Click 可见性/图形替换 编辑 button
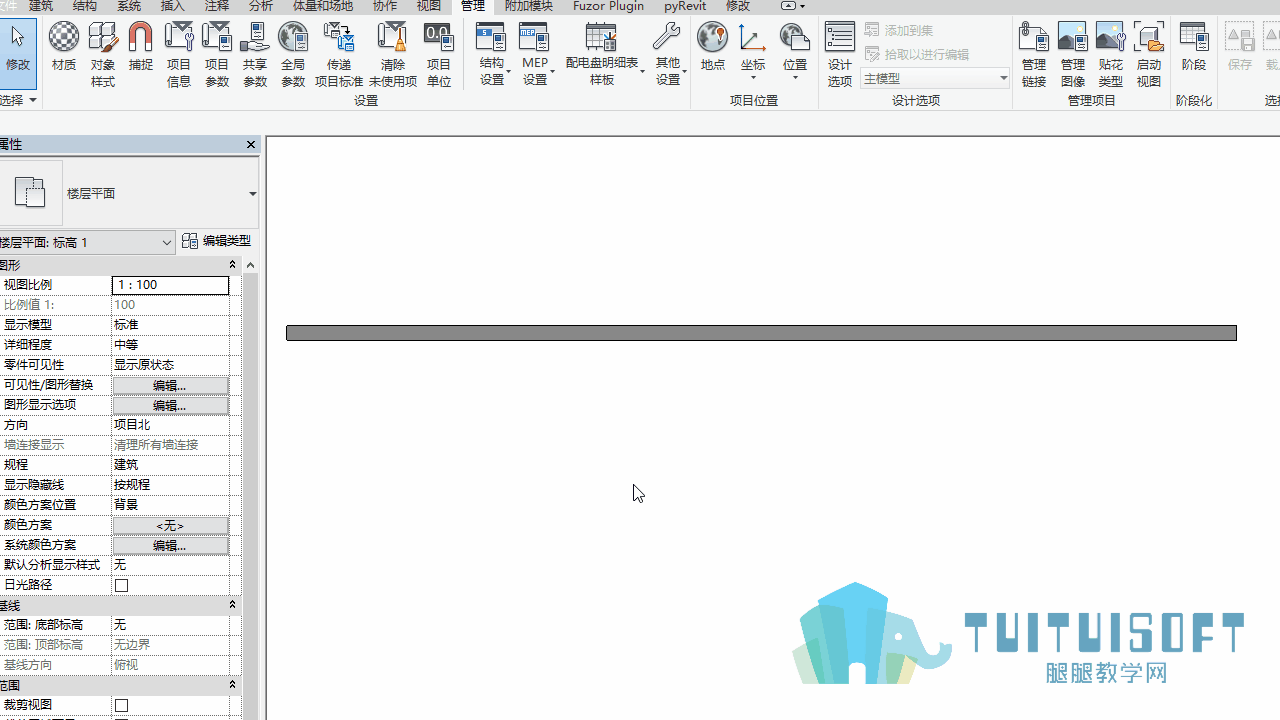 [x=170, y=385]
